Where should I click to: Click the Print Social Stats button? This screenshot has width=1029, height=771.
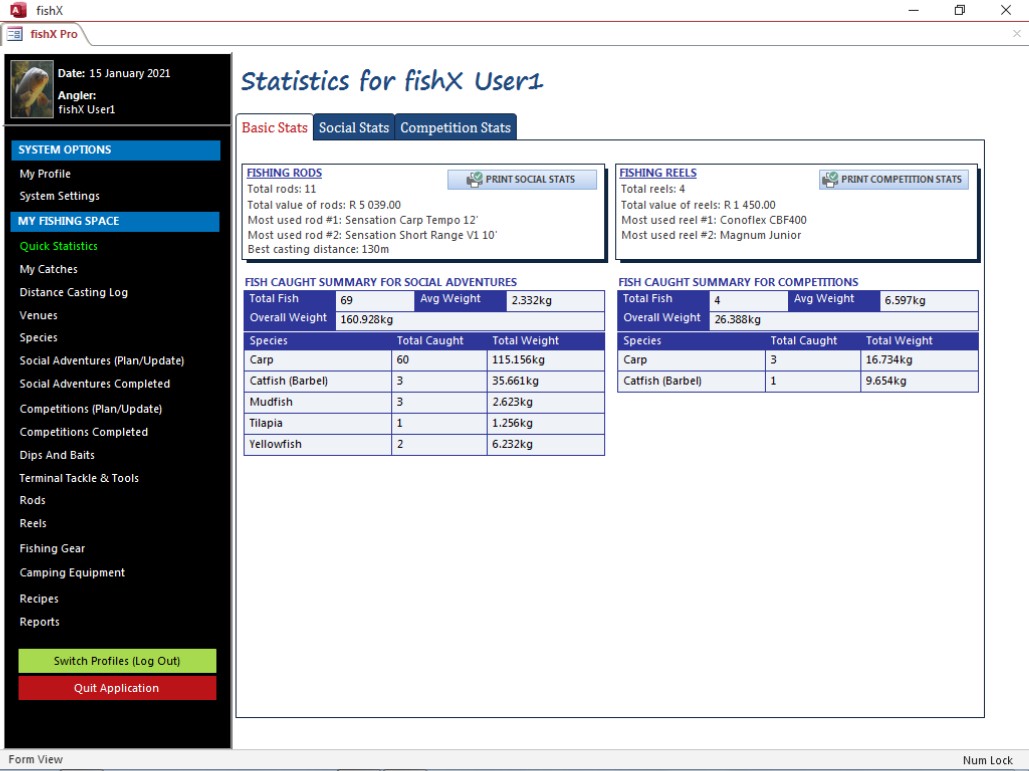point(521,180)
